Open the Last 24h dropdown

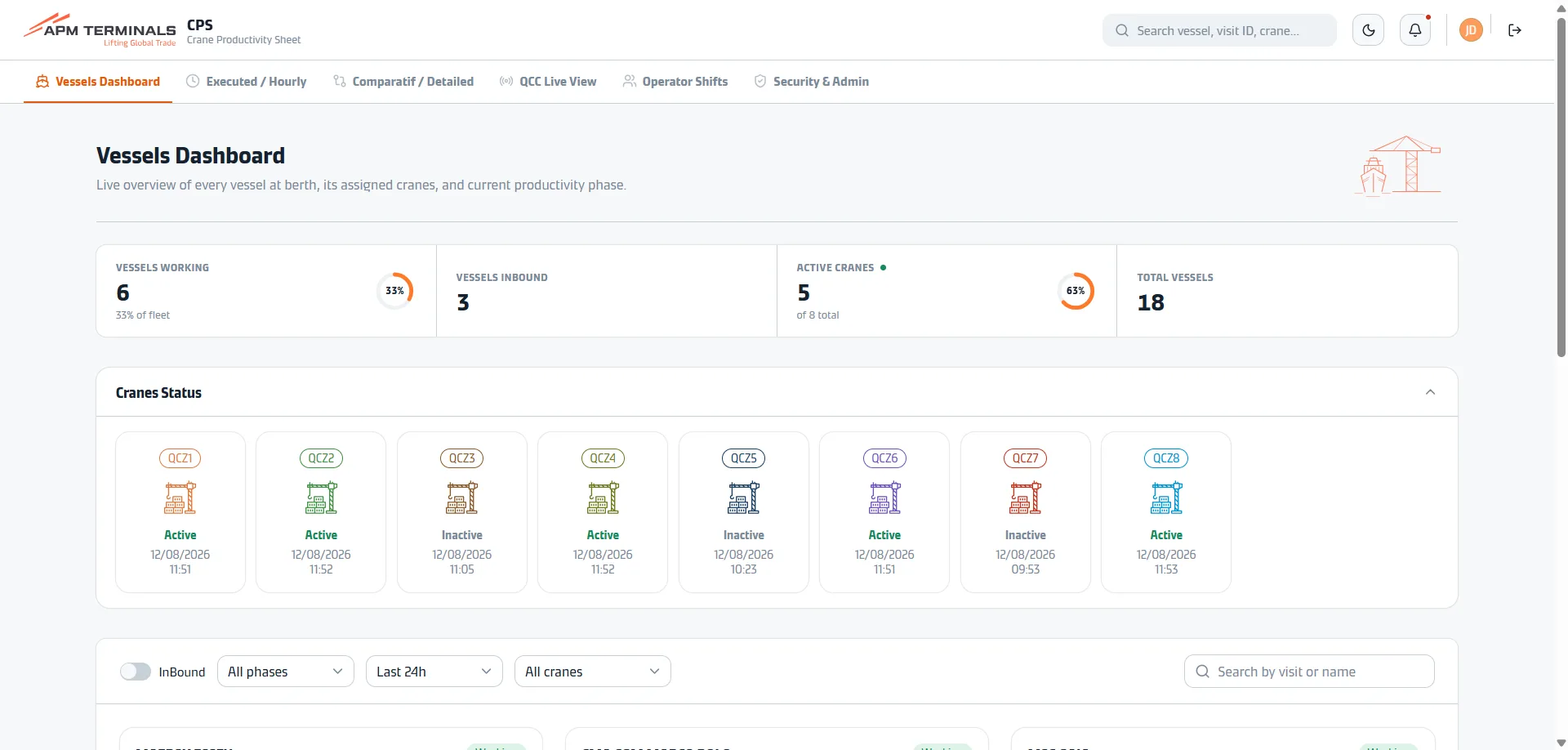434,672
